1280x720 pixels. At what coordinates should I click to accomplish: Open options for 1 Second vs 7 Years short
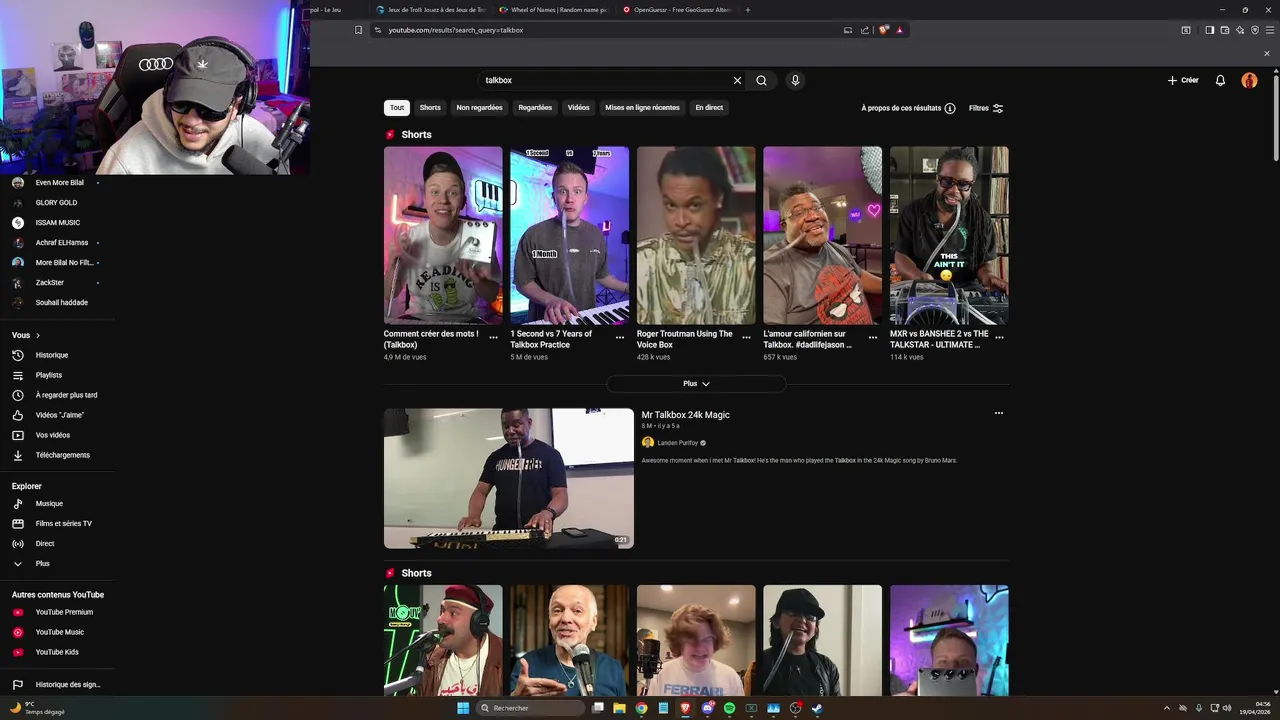pos(620,338)
